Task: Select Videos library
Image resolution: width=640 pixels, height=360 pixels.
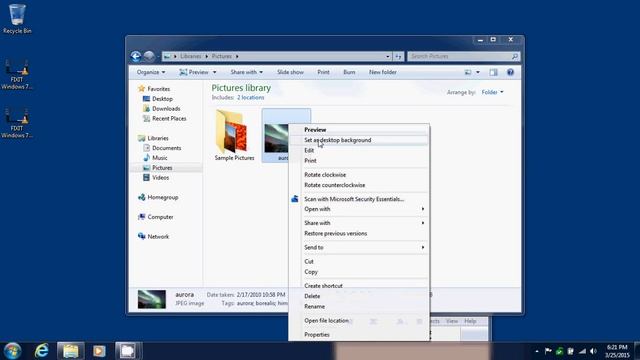Action: (156, 178)
